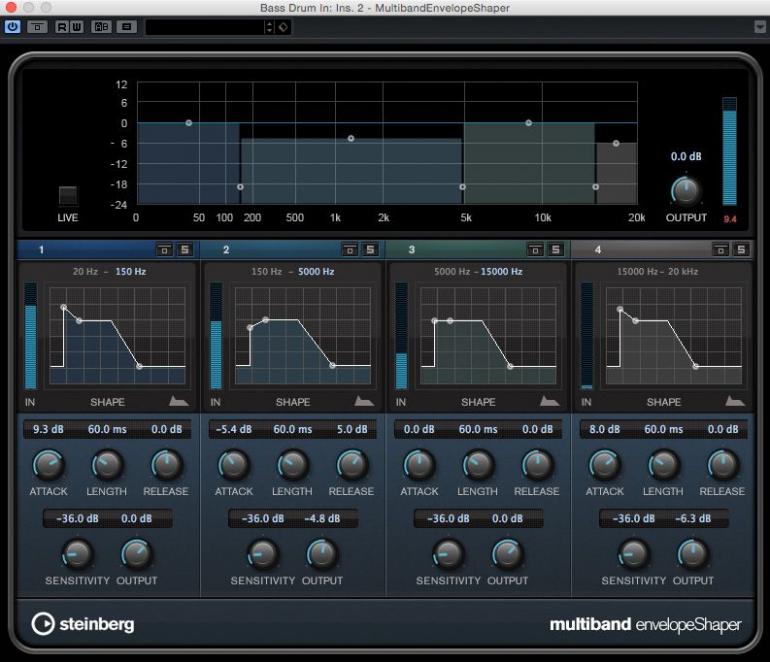Bypass band 4 with its bypass button
770x662 pixels.
(720, 250)
